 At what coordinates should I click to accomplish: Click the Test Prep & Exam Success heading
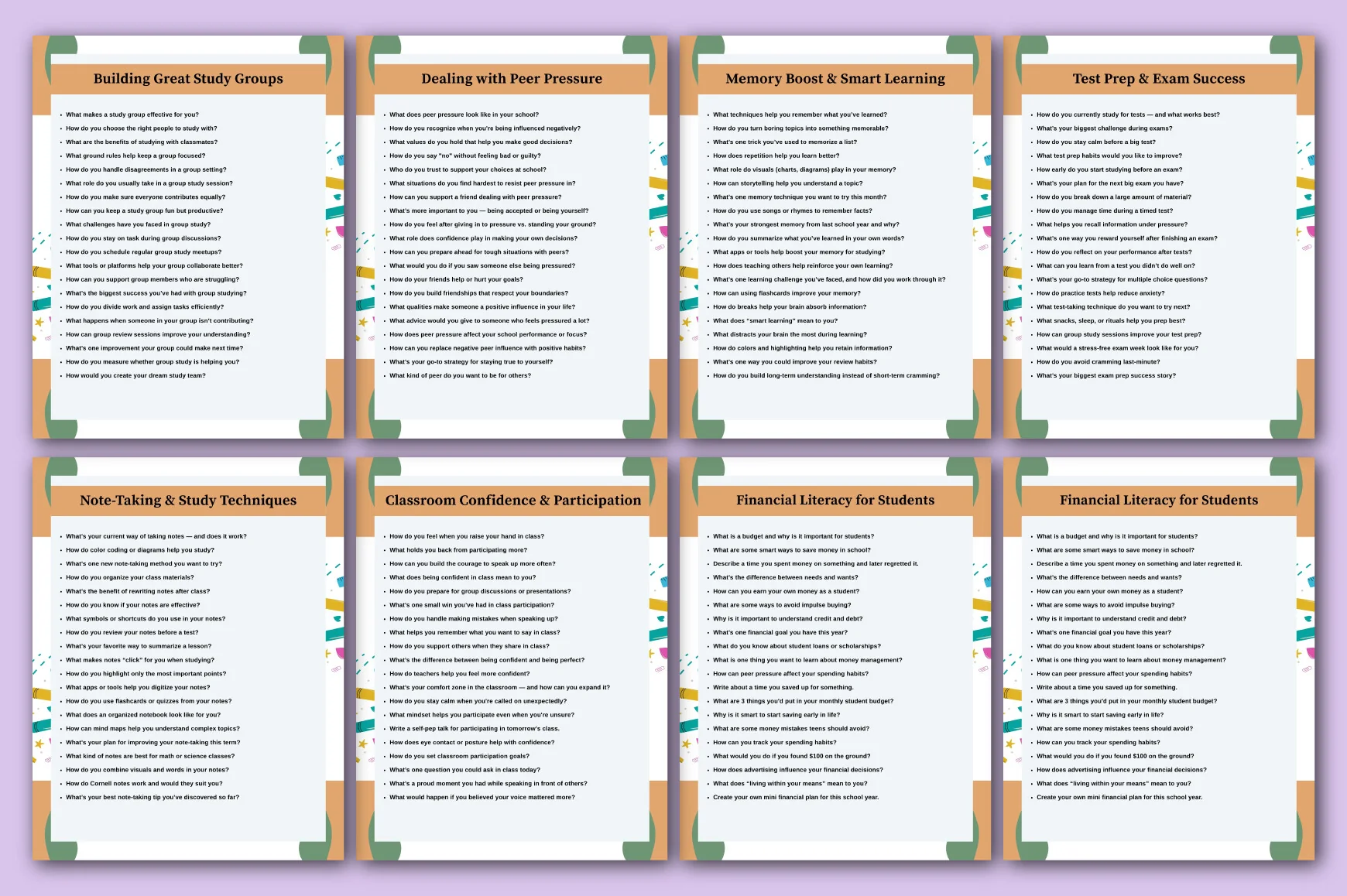(1159, 79)
